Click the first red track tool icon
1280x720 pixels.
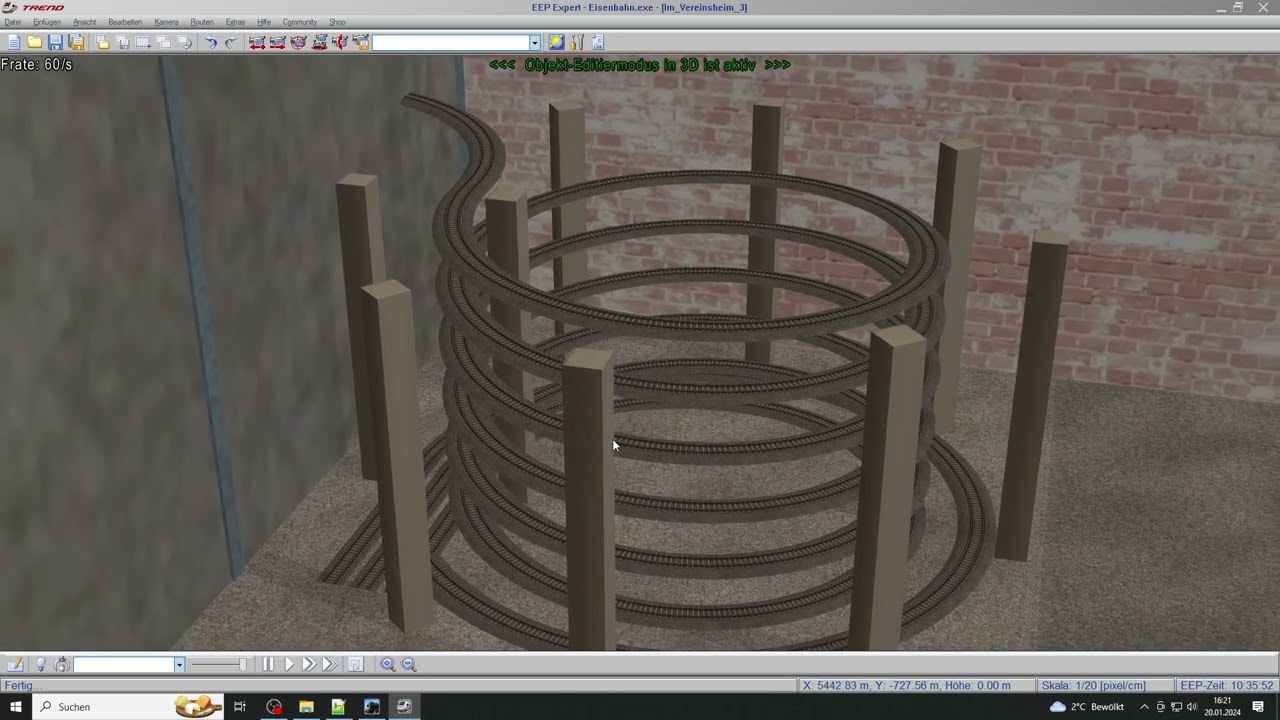coord(257,42)
